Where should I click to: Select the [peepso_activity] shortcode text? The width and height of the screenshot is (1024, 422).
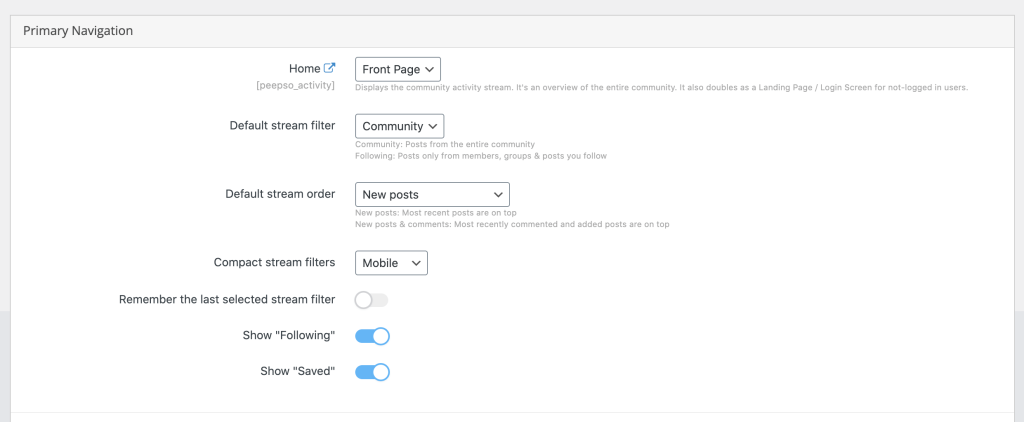tap(296, 86)
